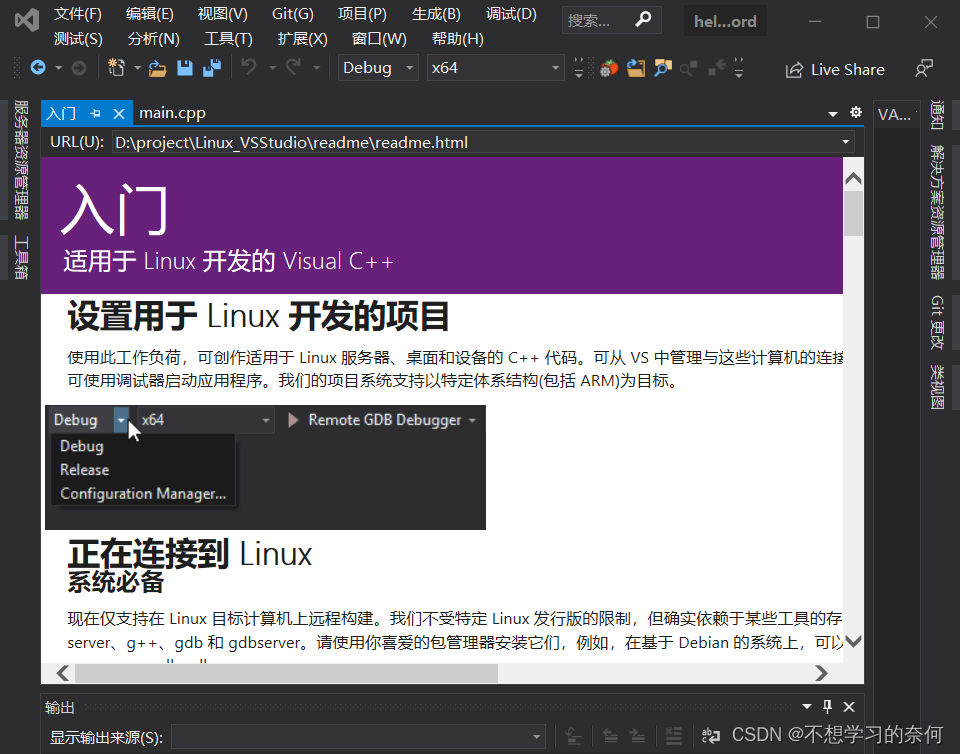
Task: Click the navigate forward arrow icon
Action: [78, 68]
